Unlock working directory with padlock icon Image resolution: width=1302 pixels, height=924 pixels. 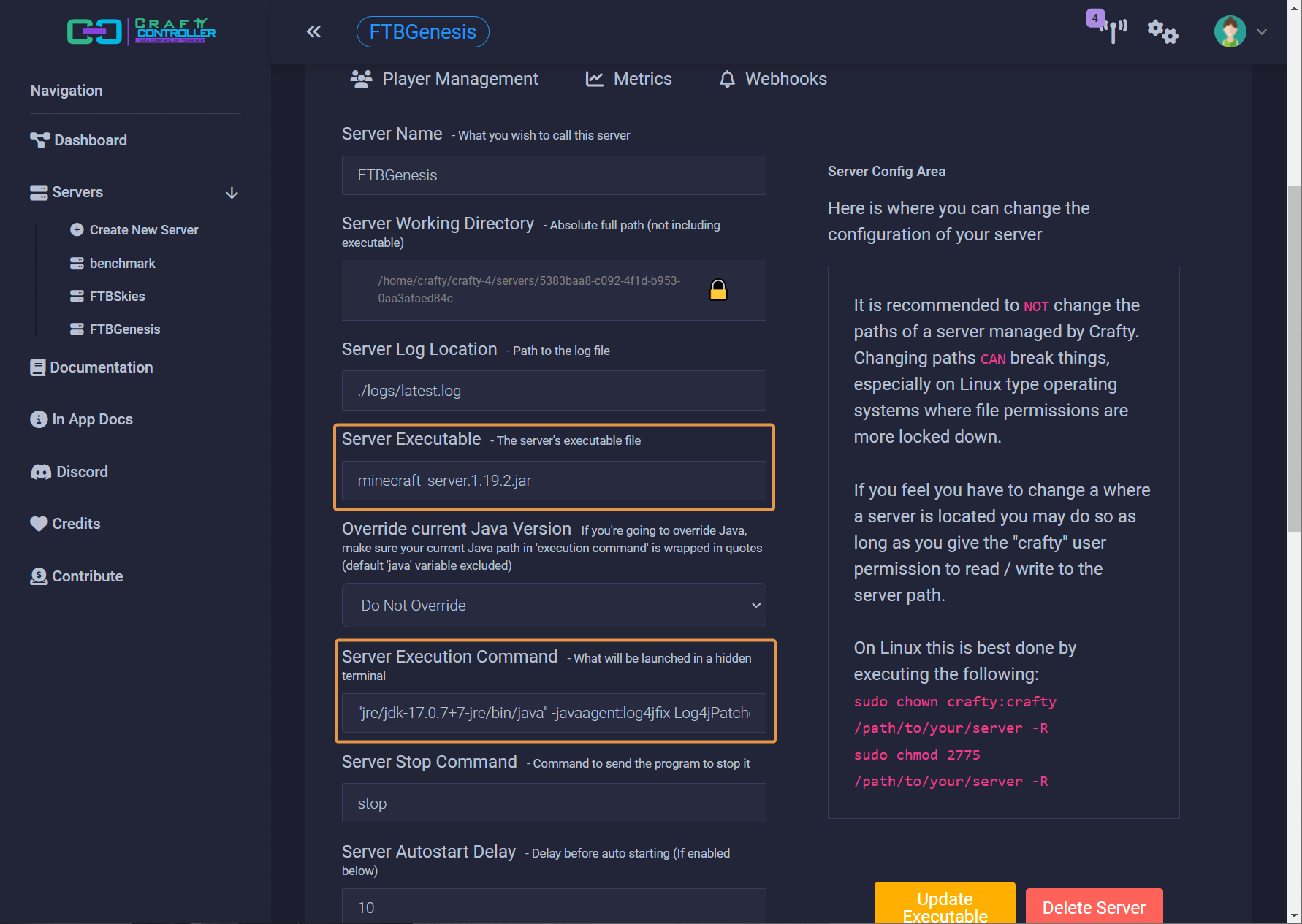coord(718,290)
